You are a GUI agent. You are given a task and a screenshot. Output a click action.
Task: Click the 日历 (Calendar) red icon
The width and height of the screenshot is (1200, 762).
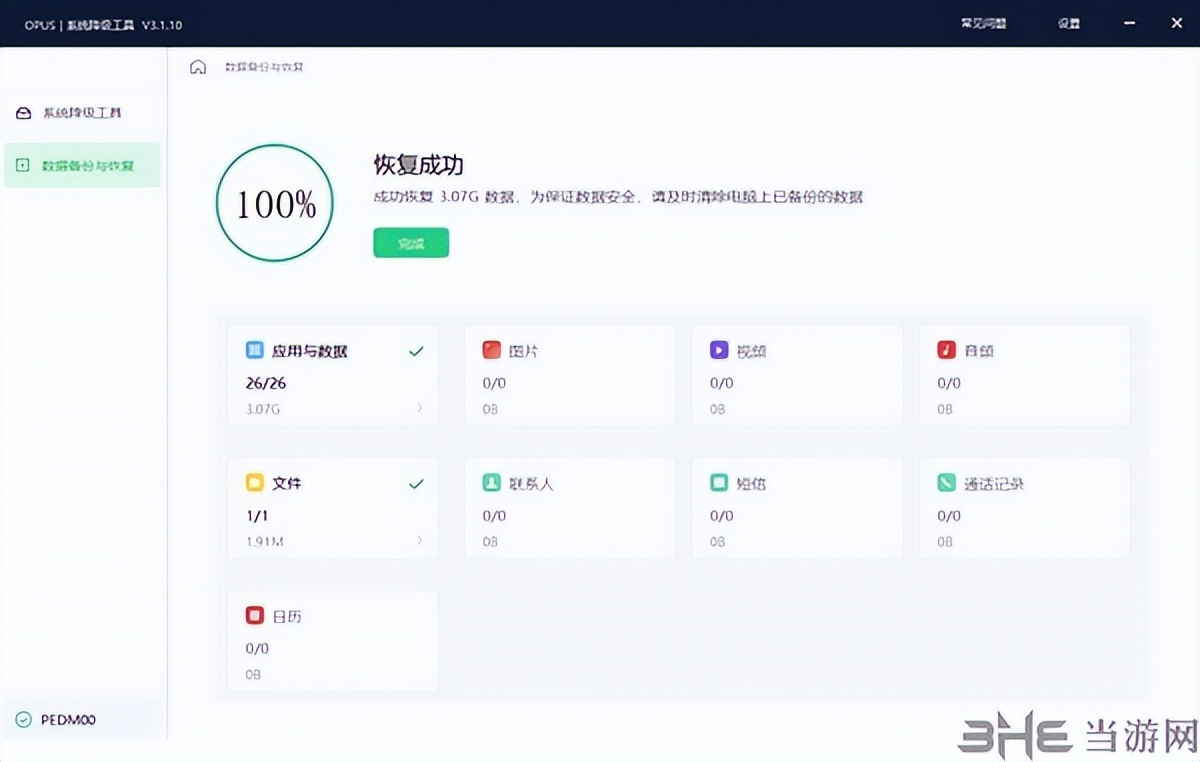257,616
